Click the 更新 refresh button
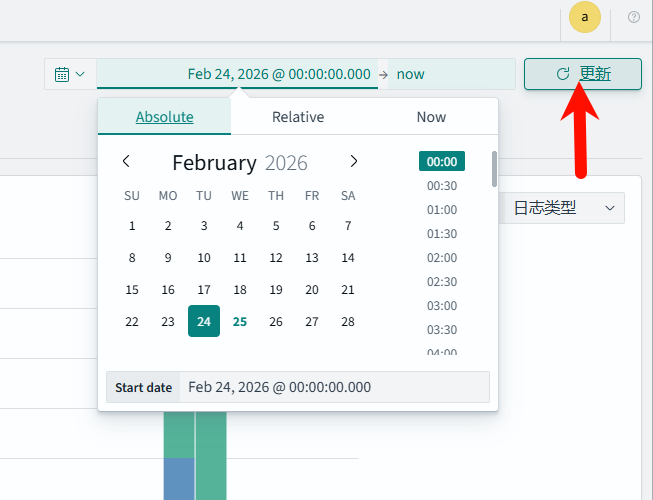 click(x=583, y=74)
